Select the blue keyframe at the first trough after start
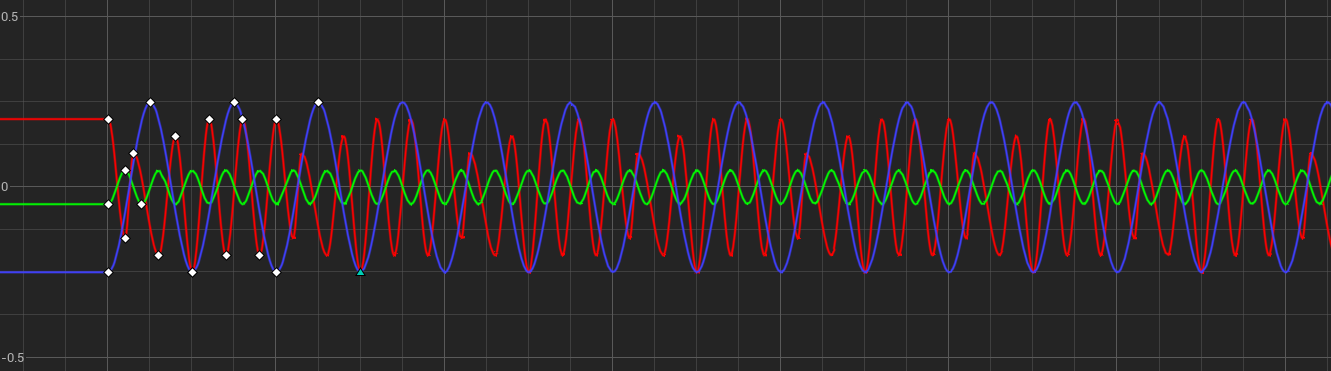Image resolution: width=1331 pixels, height=371 pixels. 192,272
